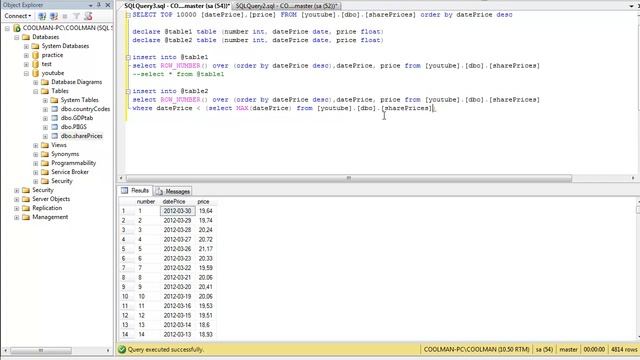Collapse the Databases node
Screen dimensions: 640x360
pos(17,37)
